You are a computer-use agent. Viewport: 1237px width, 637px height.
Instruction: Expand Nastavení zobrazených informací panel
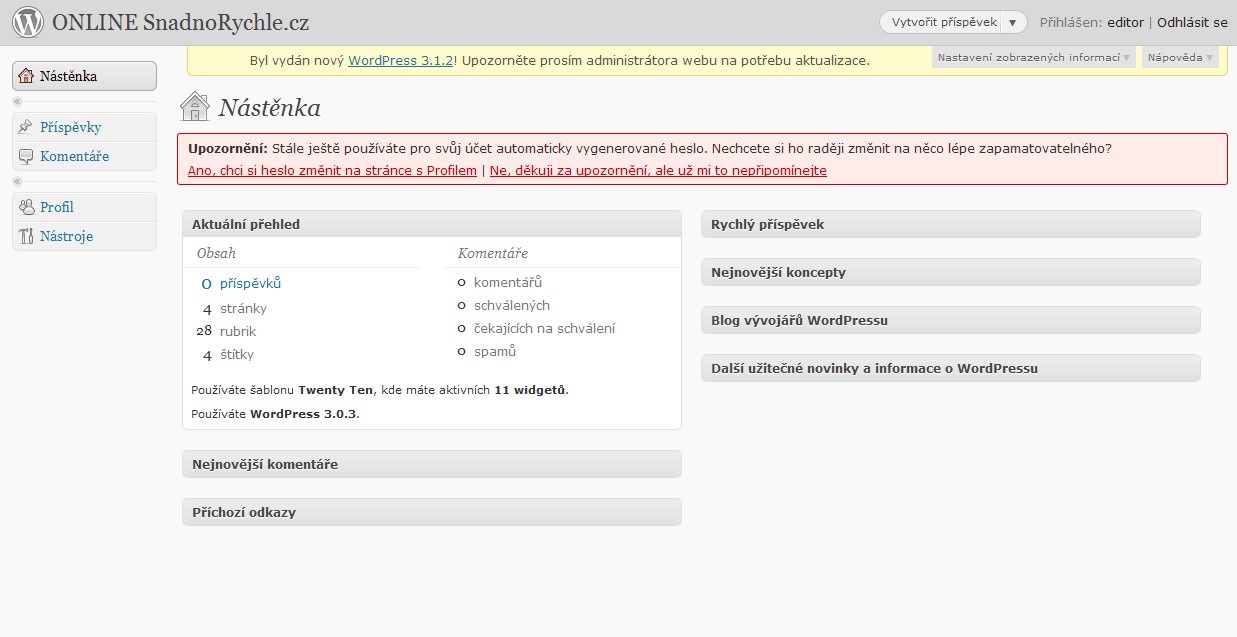pyautogui.click(x=1033, y=58)
